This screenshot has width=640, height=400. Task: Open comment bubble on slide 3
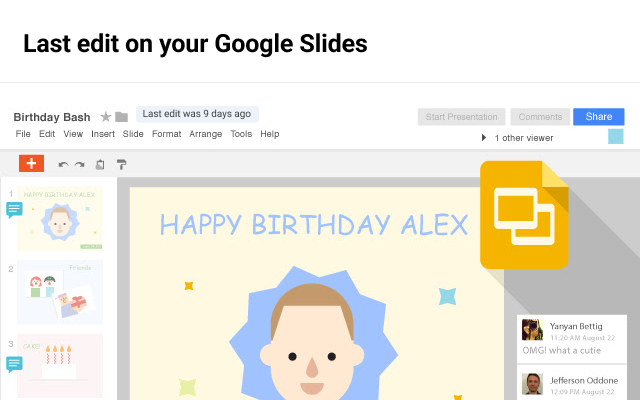(14, 364)
